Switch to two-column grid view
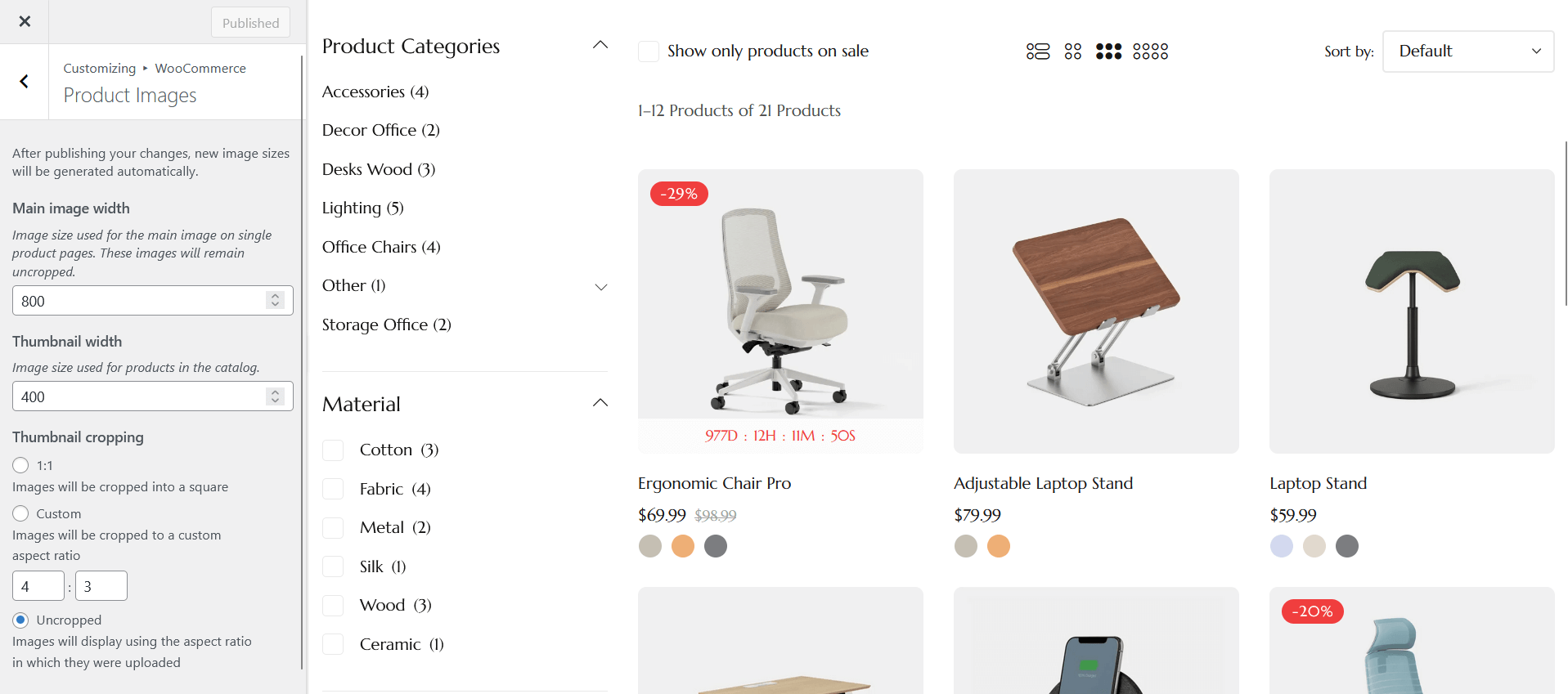Image resolution: width=1568 pixels, height=694 pixels. point(1072,51)
